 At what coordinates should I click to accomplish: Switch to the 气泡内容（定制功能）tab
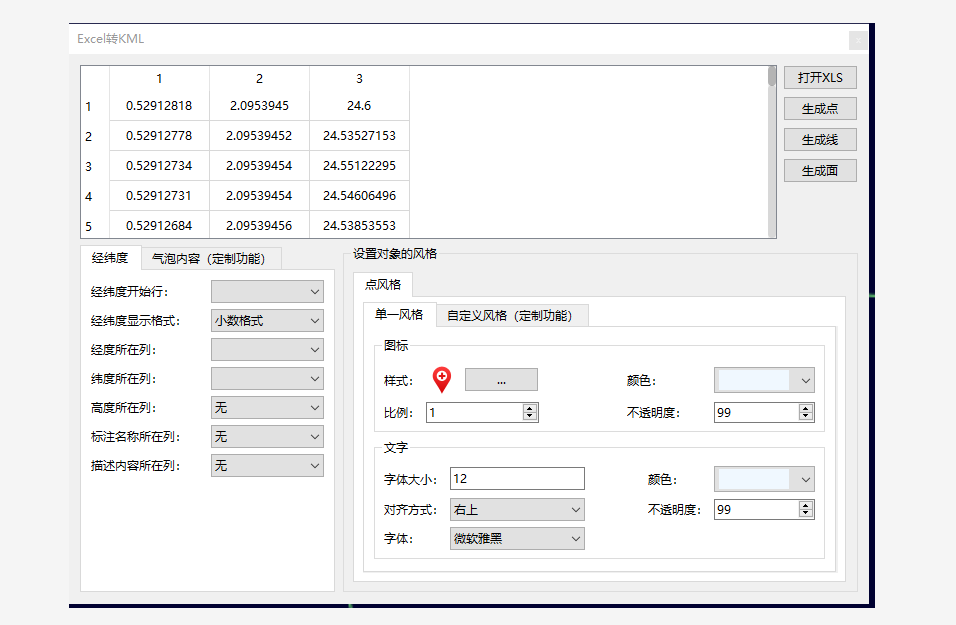coord(211,258)
